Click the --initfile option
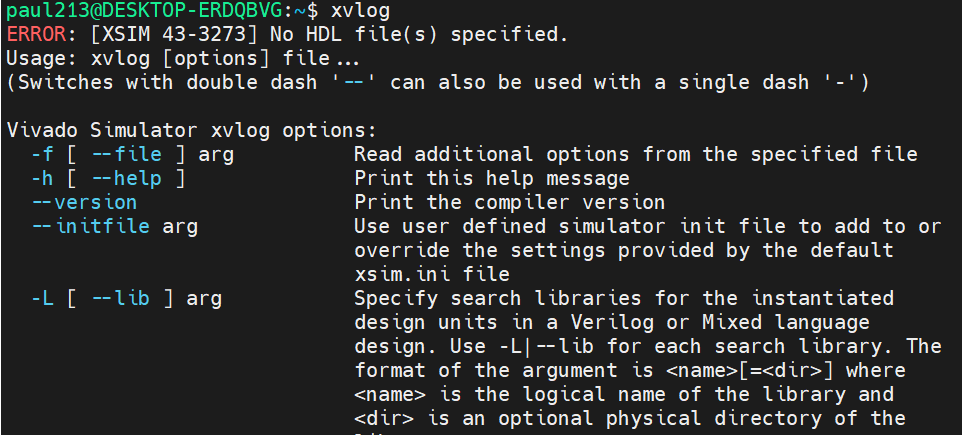The image size is (962, 435). click(x=91, y=227)
